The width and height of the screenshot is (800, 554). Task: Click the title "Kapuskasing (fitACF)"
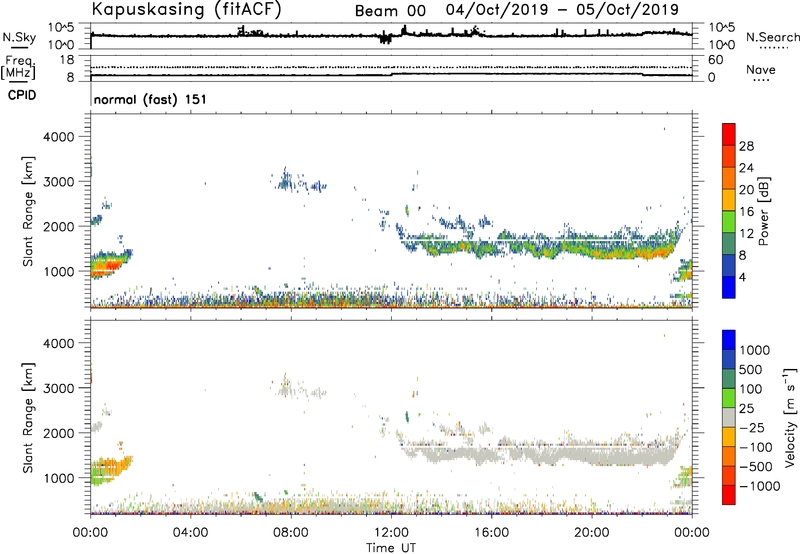tap(186, 9)
